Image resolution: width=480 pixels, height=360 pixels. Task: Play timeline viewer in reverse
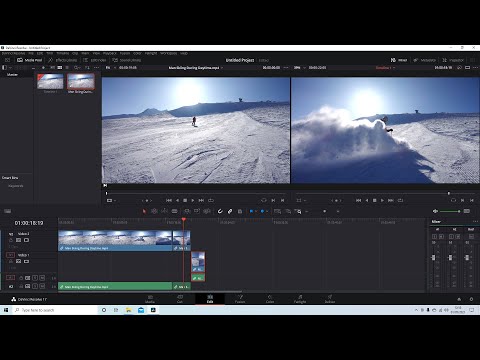[367, 200]
